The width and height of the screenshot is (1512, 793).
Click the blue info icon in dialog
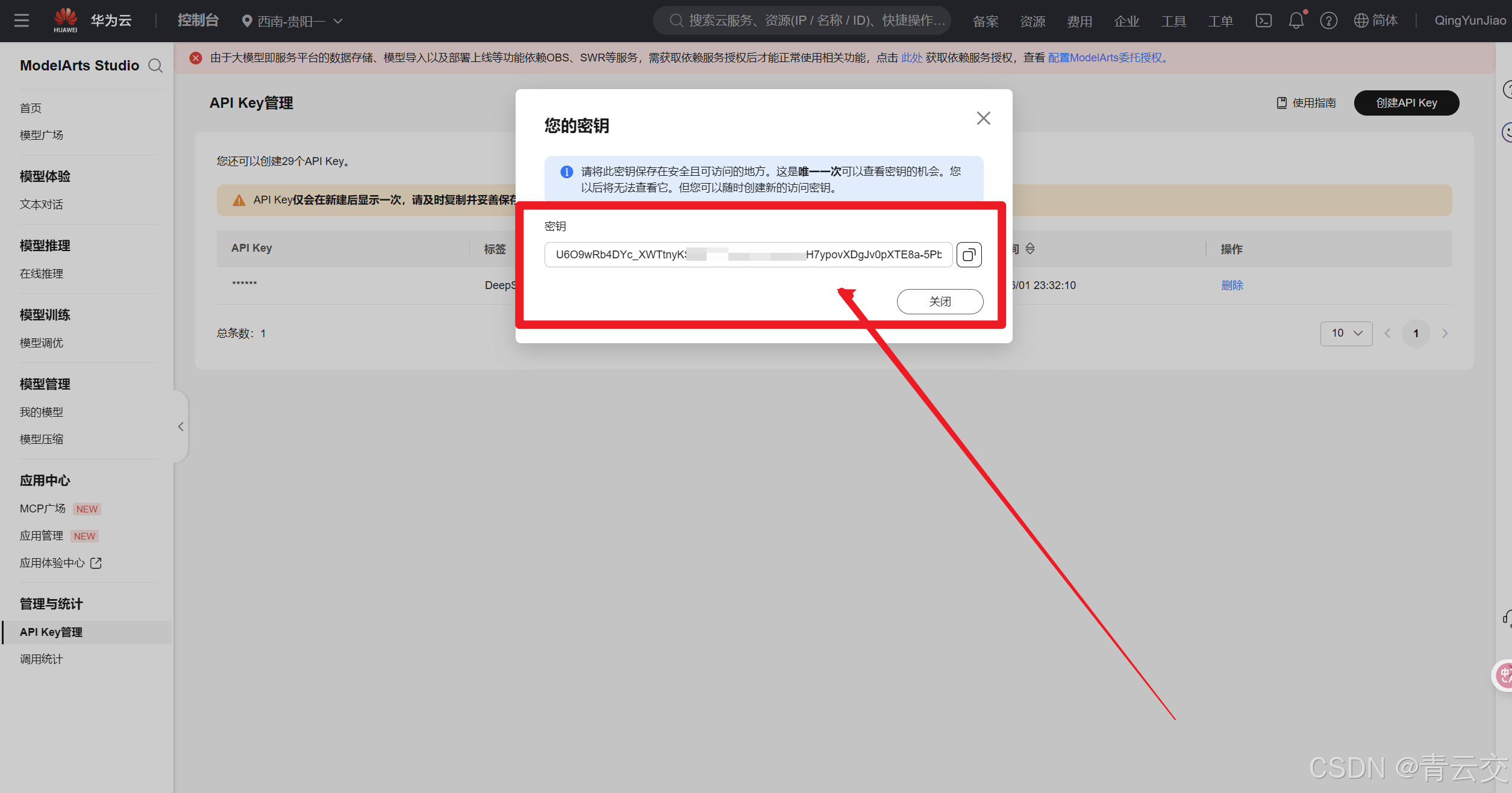567,172
